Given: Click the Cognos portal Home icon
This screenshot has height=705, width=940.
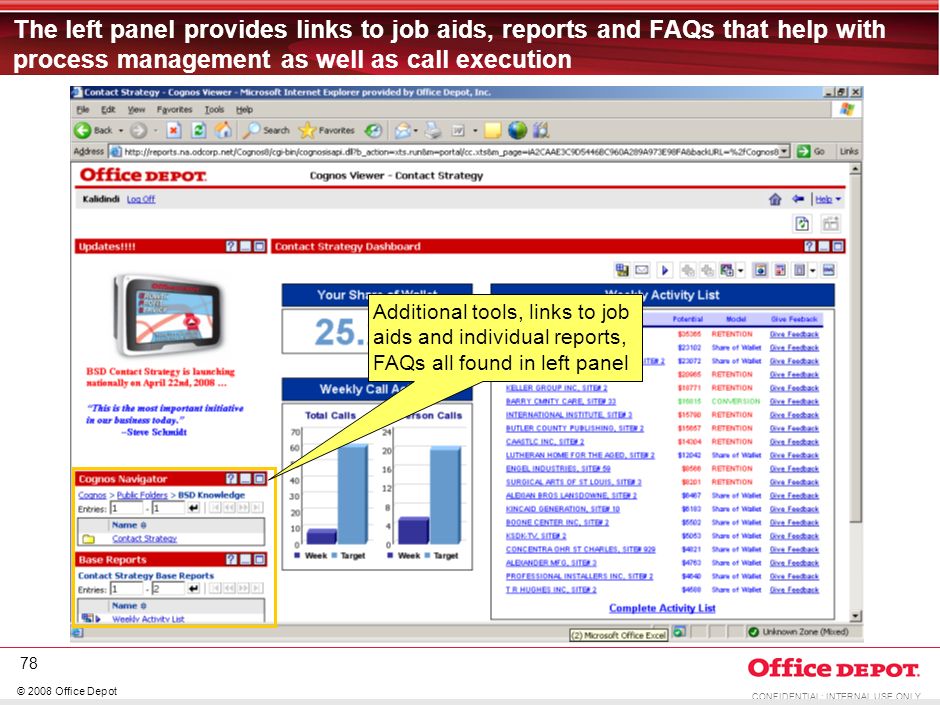Looking at the screenshot, I should tap(775, 199).
